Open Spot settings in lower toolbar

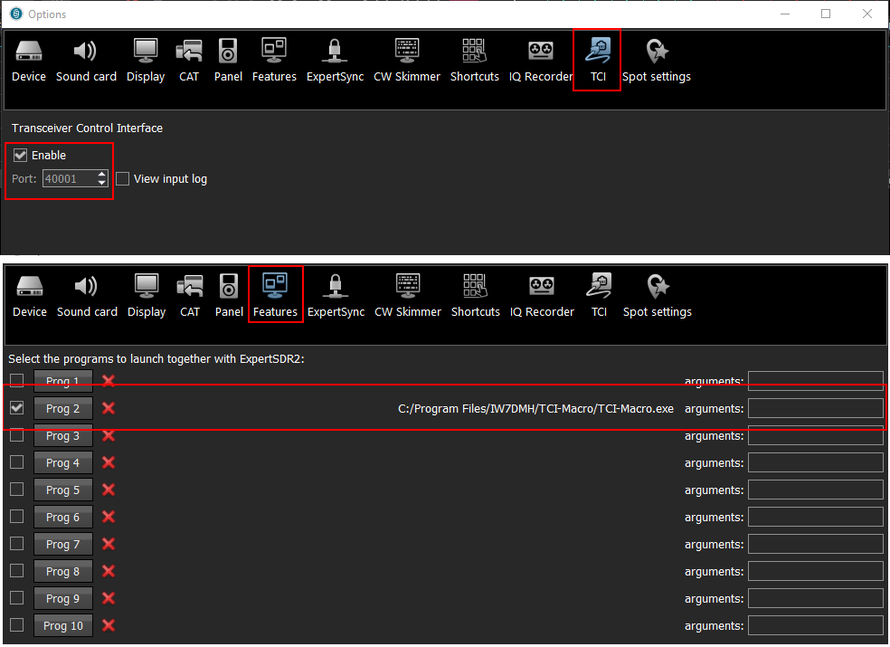(657, 296)
